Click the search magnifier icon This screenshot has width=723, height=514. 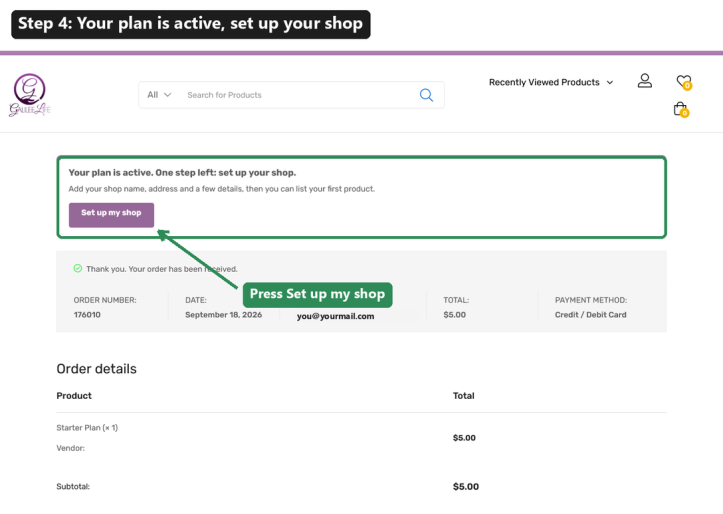(x=426, y=95)
